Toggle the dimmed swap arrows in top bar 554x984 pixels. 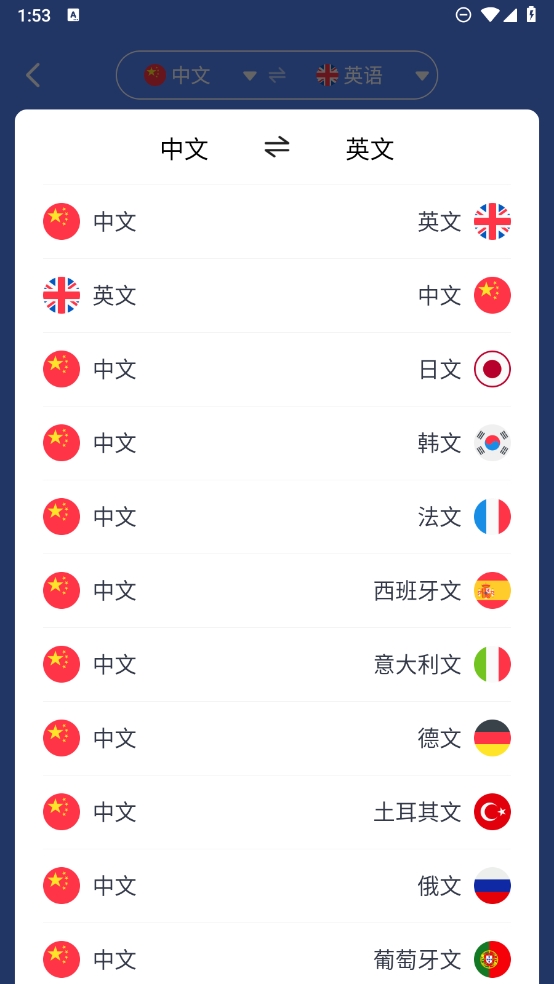pyautogui.click(x=277, y=75)
